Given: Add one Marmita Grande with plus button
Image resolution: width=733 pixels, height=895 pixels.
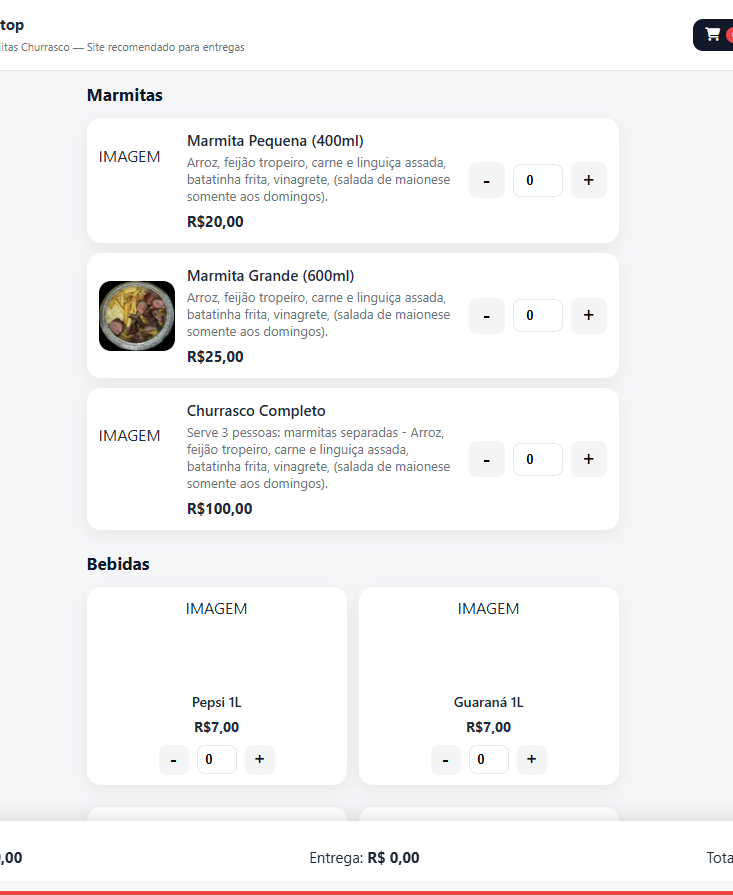Looking at the screenshot, I should point(588,315).
